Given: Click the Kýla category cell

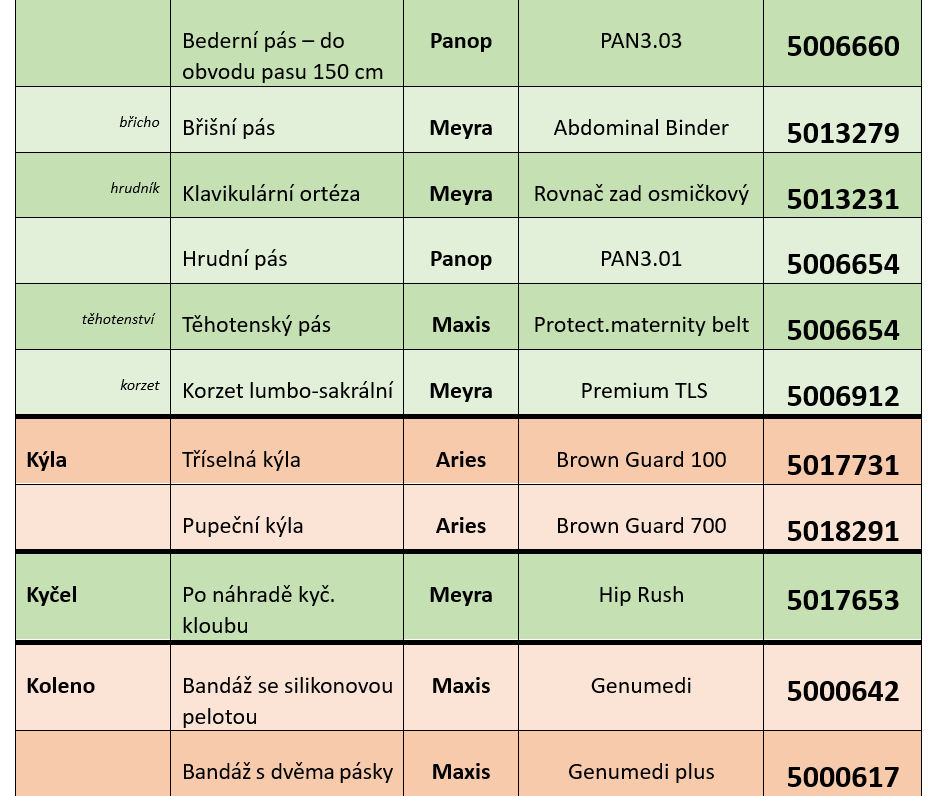Looking at the screenshot, I should (93, 451).
